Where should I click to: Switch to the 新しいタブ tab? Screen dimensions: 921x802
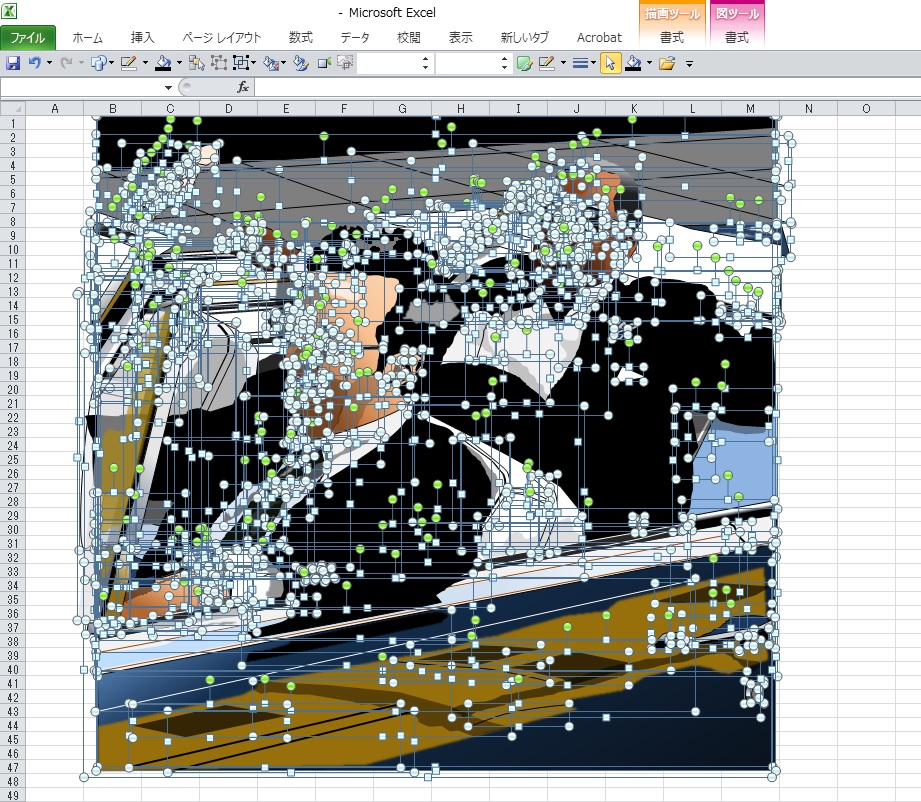click(525, 38)
